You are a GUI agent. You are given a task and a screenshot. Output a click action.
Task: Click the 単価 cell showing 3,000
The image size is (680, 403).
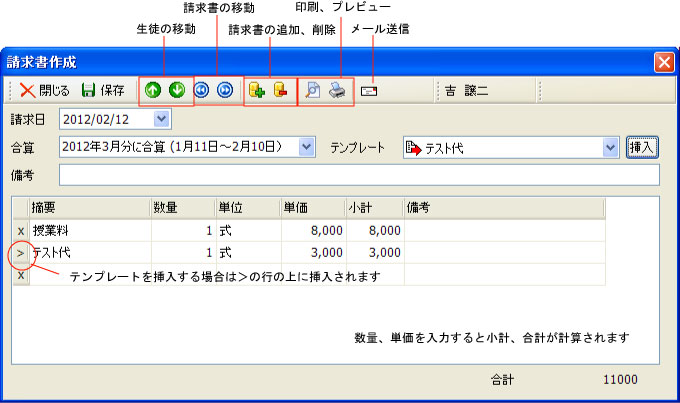coord(314,252)
